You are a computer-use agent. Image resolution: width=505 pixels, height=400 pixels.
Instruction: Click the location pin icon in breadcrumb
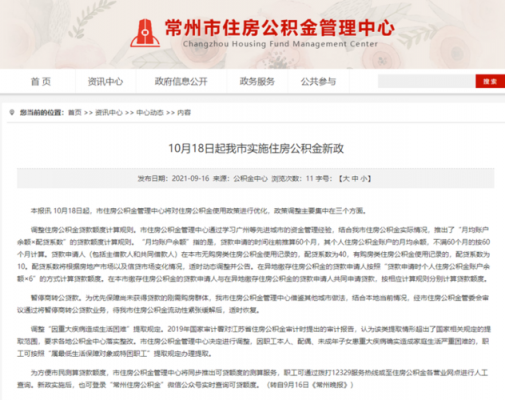pyautogui.click(x=12, y=112)
